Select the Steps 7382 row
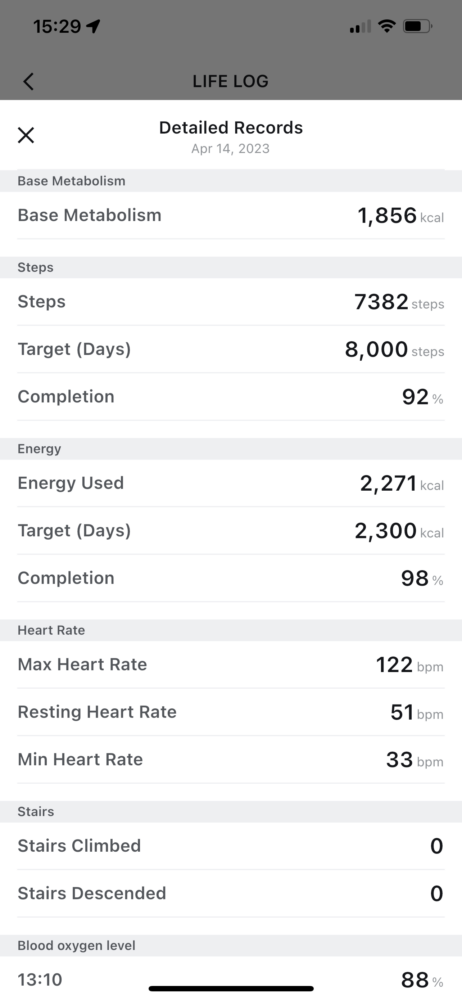Image resolution: width=462 pixels, height=1000 pixels. click(x=231, y=302)
